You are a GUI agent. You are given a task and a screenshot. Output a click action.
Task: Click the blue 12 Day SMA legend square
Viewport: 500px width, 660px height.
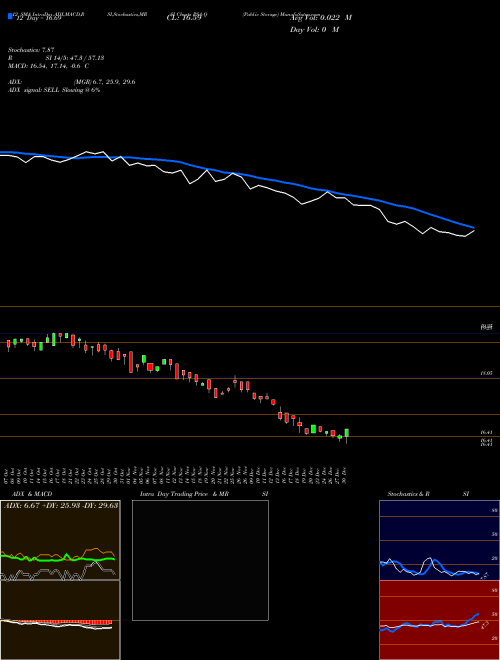[11, 16]
